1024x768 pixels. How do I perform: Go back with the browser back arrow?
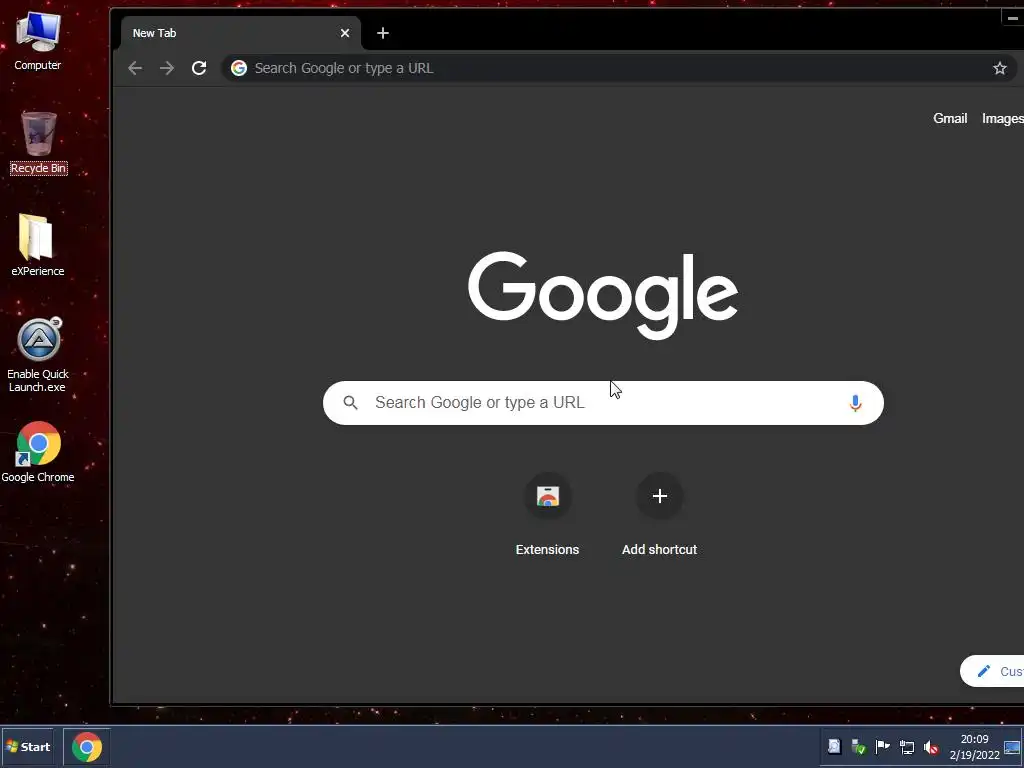coord(135,68)
